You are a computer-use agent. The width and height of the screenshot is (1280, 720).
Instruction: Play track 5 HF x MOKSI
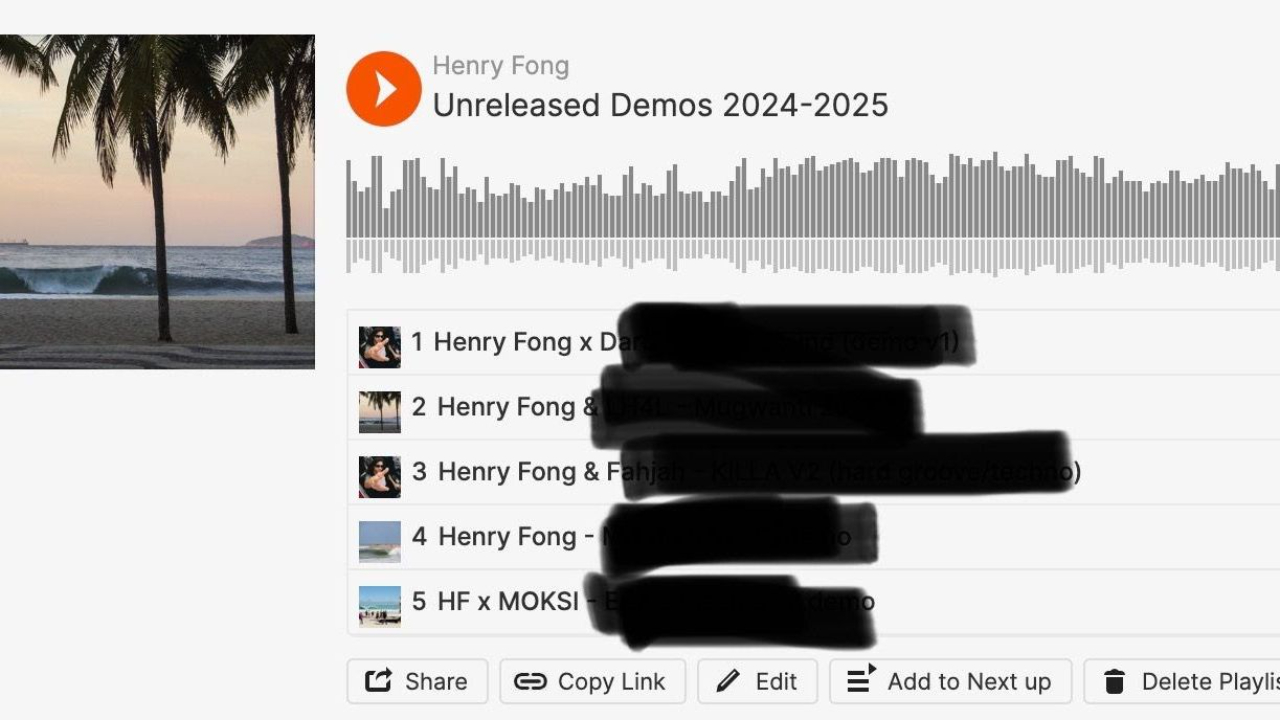coord(813,602)
